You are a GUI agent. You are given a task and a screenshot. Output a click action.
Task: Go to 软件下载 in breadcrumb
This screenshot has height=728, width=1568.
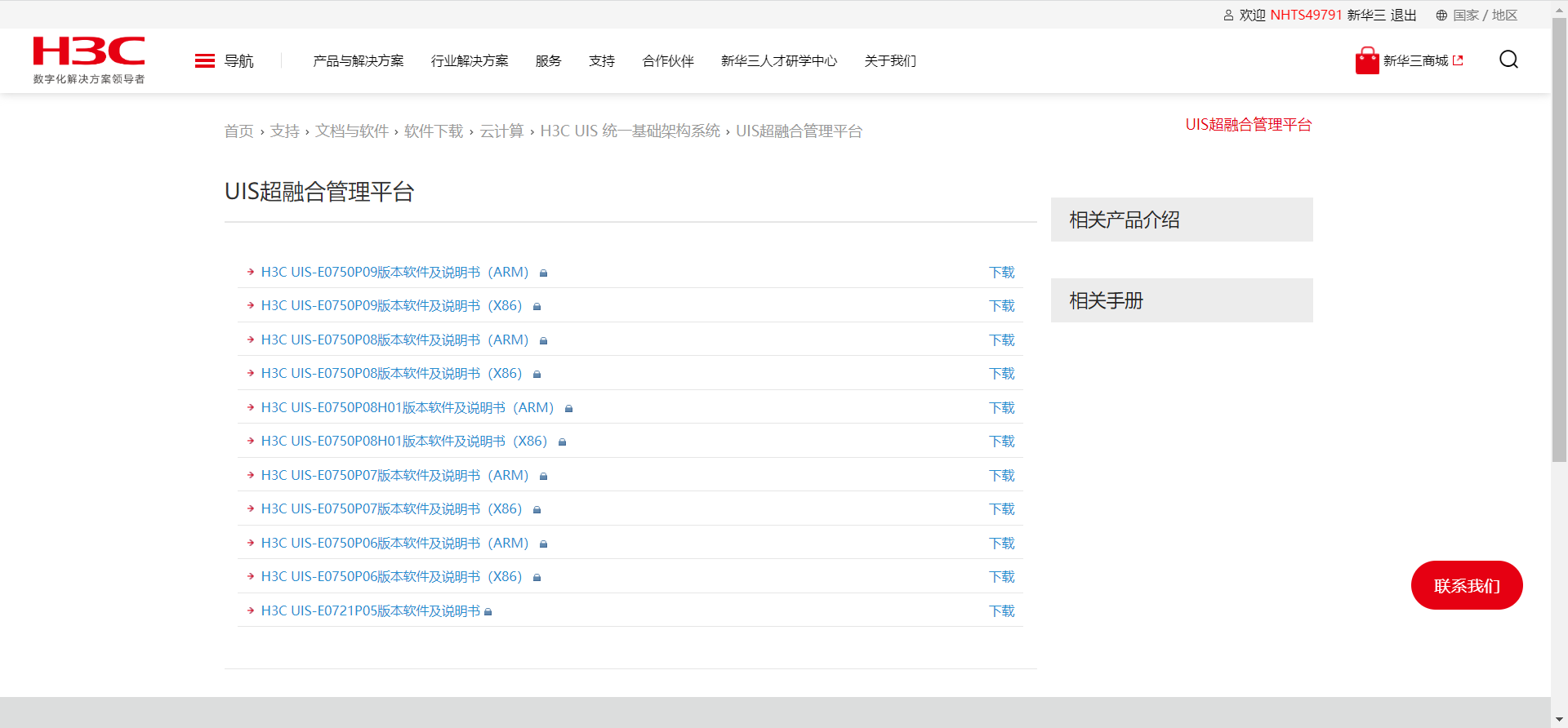click(x=434, y=131)
